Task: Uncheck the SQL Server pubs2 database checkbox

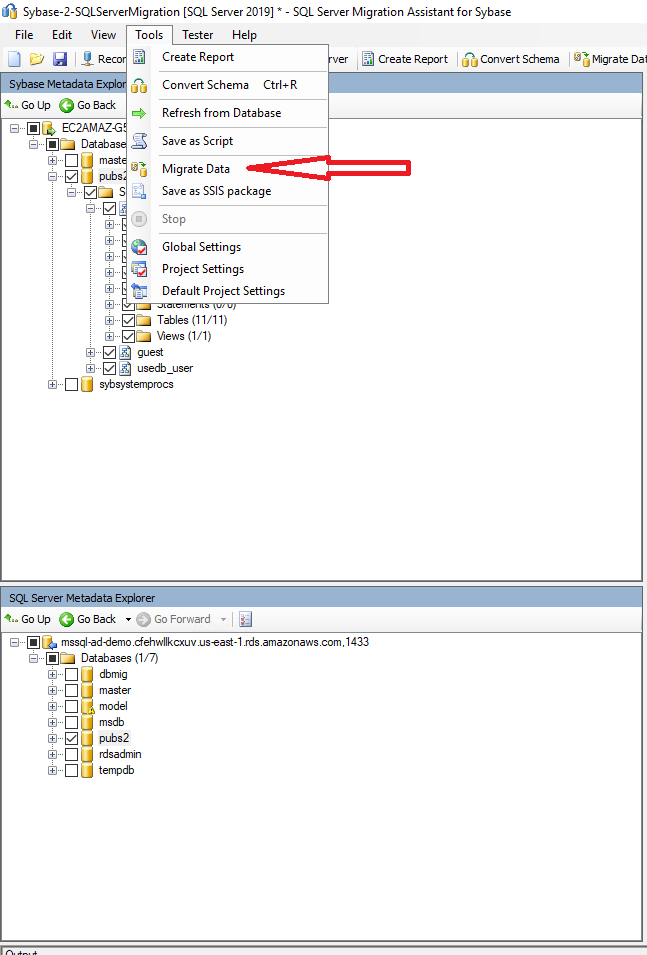Action: click(71, 738)
